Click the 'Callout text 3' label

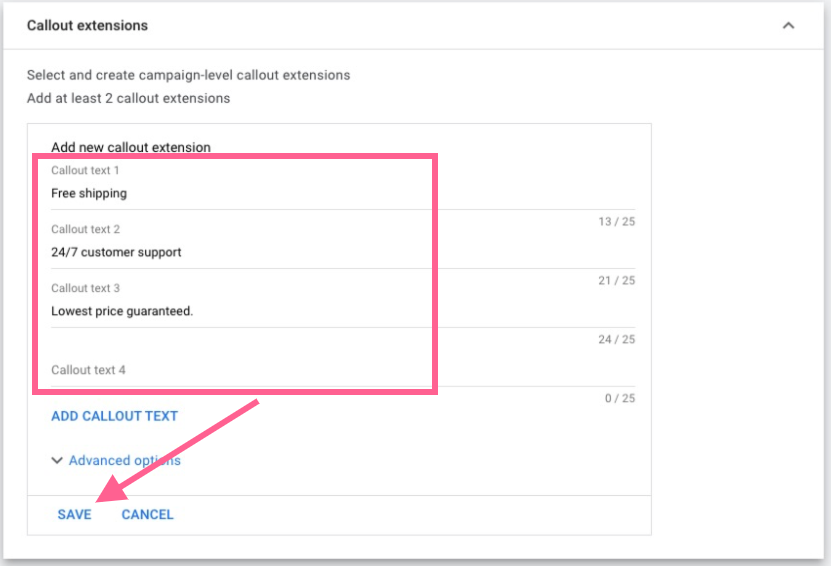(x=85, y=289)
